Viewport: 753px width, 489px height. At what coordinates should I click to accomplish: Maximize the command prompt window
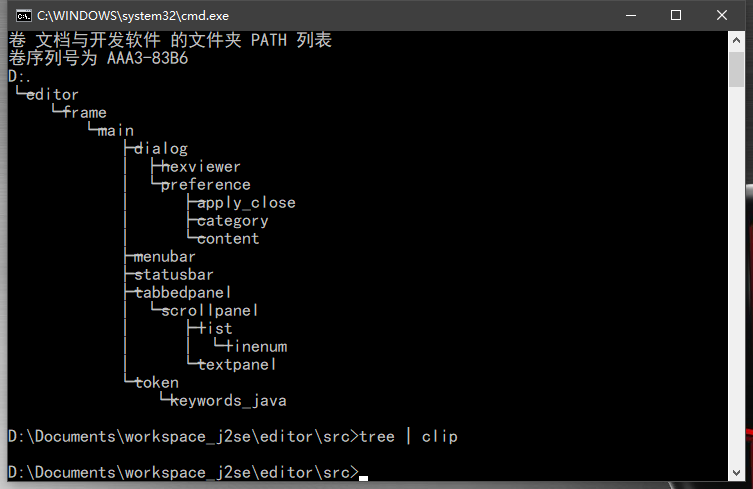[x=676, y=15]
